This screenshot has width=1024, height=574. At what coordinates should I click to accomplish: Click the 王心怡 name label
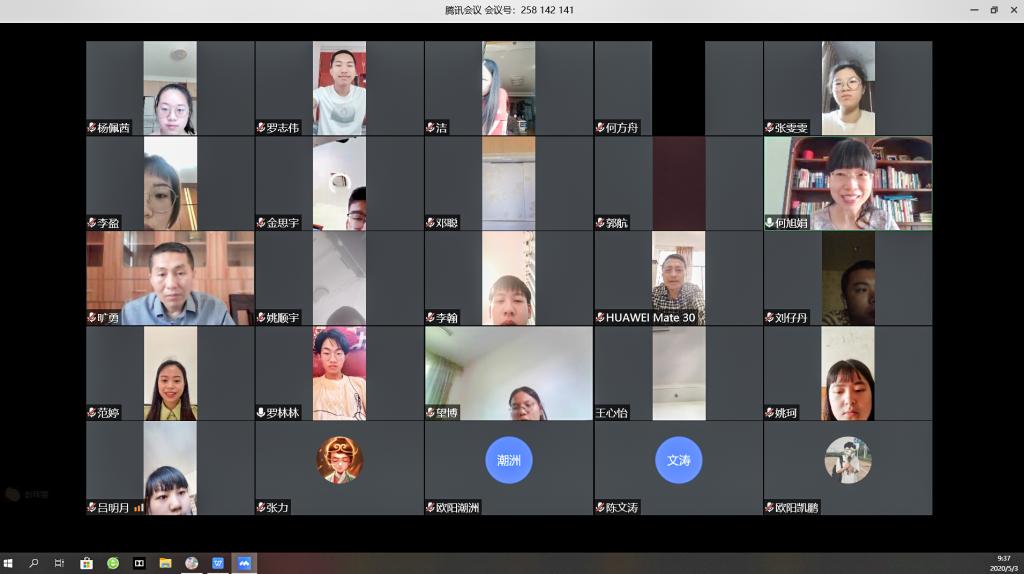[x=612, y=413]
